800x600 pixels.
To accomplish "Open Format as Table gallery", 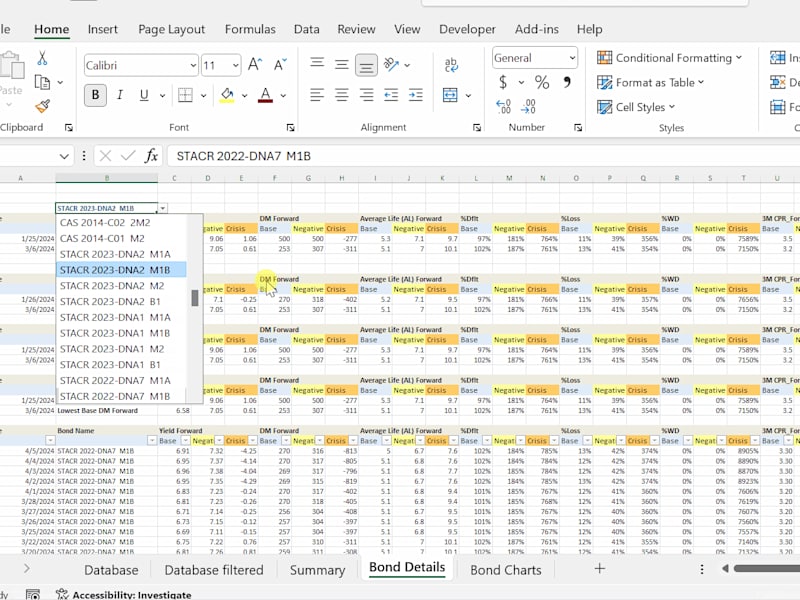I will (651, 82).
